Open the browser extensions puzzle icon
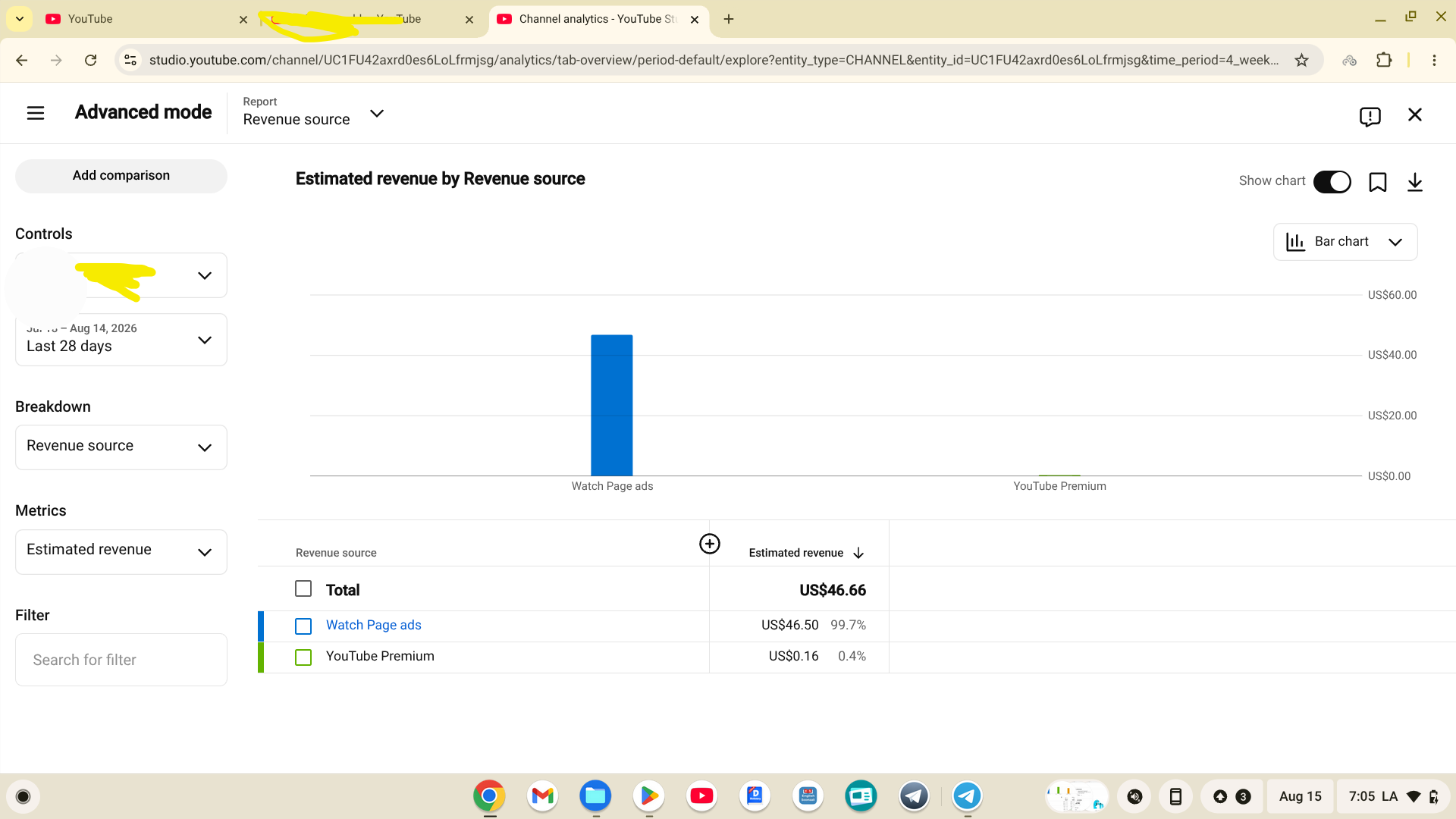The image size is (1456, 819). coord(1384,60)
